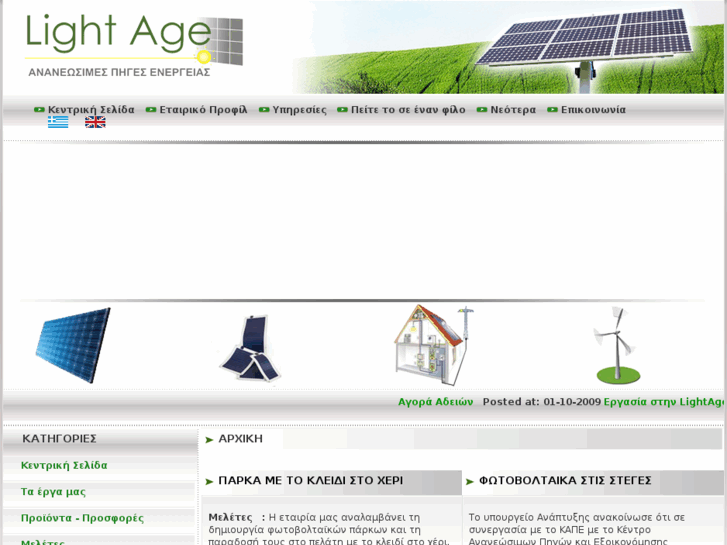This screenshot has height=545, width=727.
Task: Click Αγορά Αδειών ticker link
Action: pos(435,402)
